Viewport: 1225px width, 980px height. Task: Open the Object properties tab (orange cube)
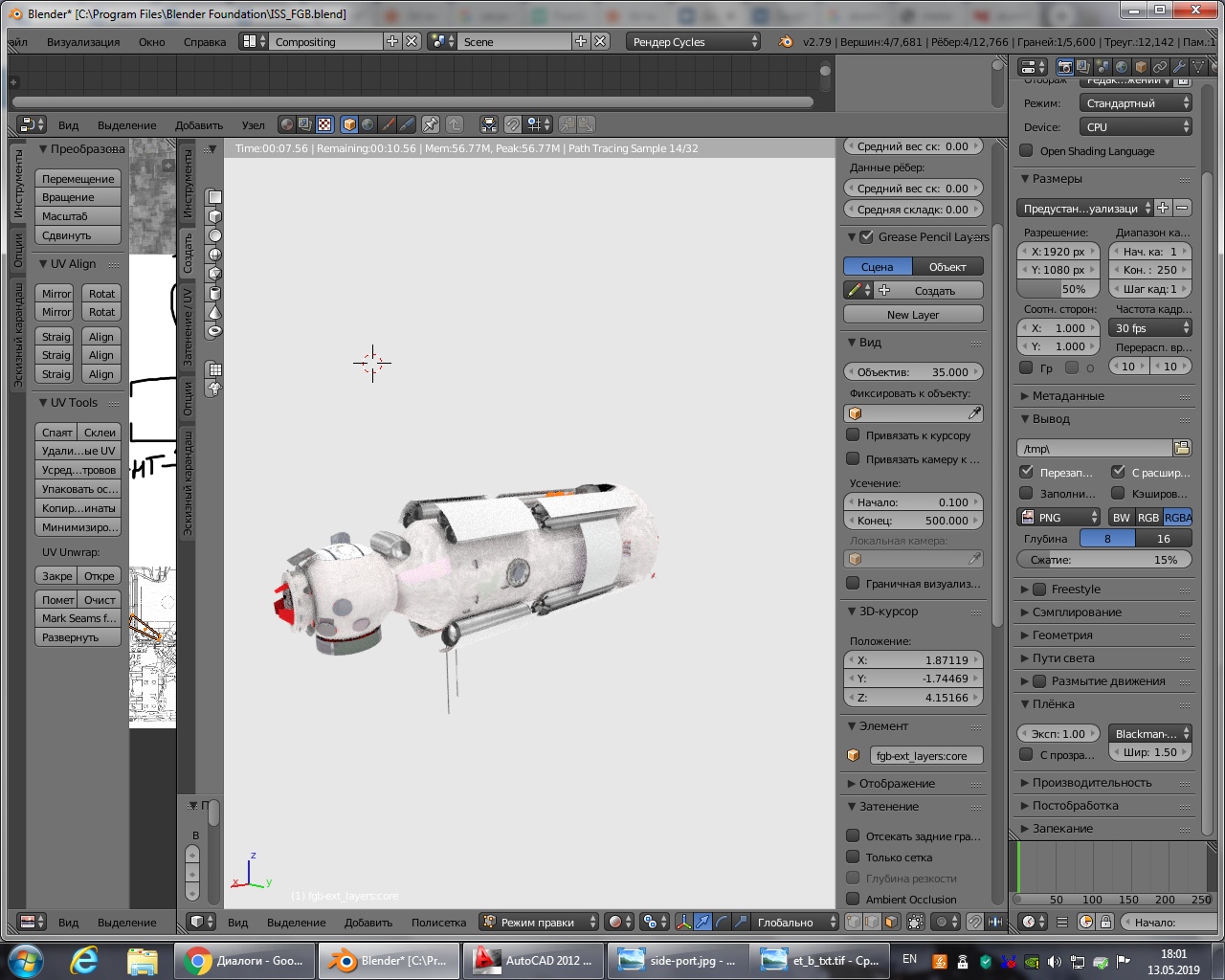[1141, 67]
